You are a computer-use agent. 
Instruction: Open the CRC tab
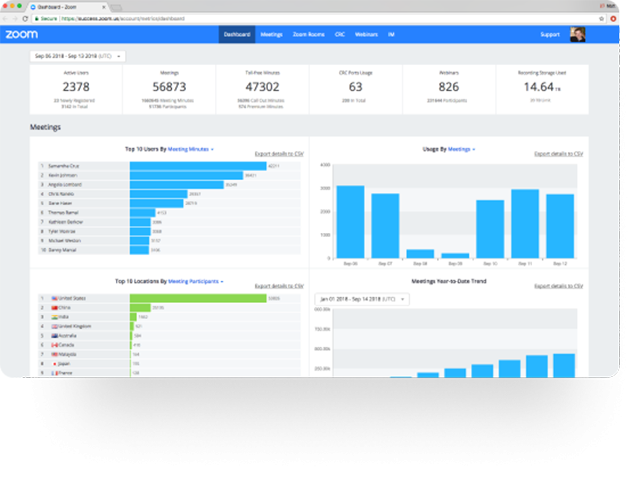tap(340, 34)
